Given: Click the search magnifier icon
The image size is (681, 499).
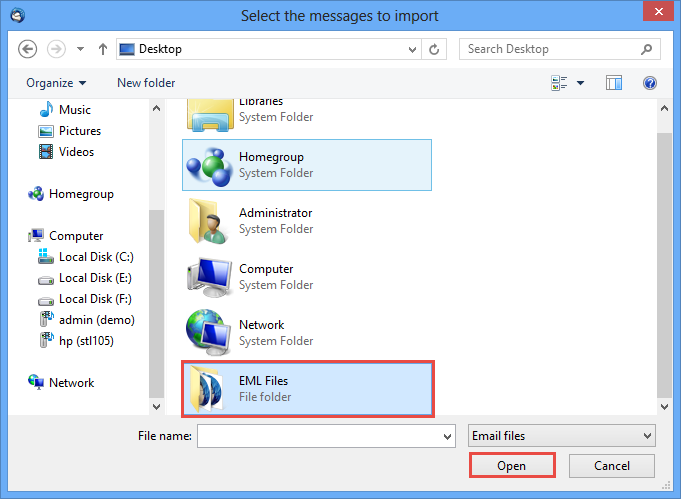Looking at the screenshot, I should click(x=646, y=49).
